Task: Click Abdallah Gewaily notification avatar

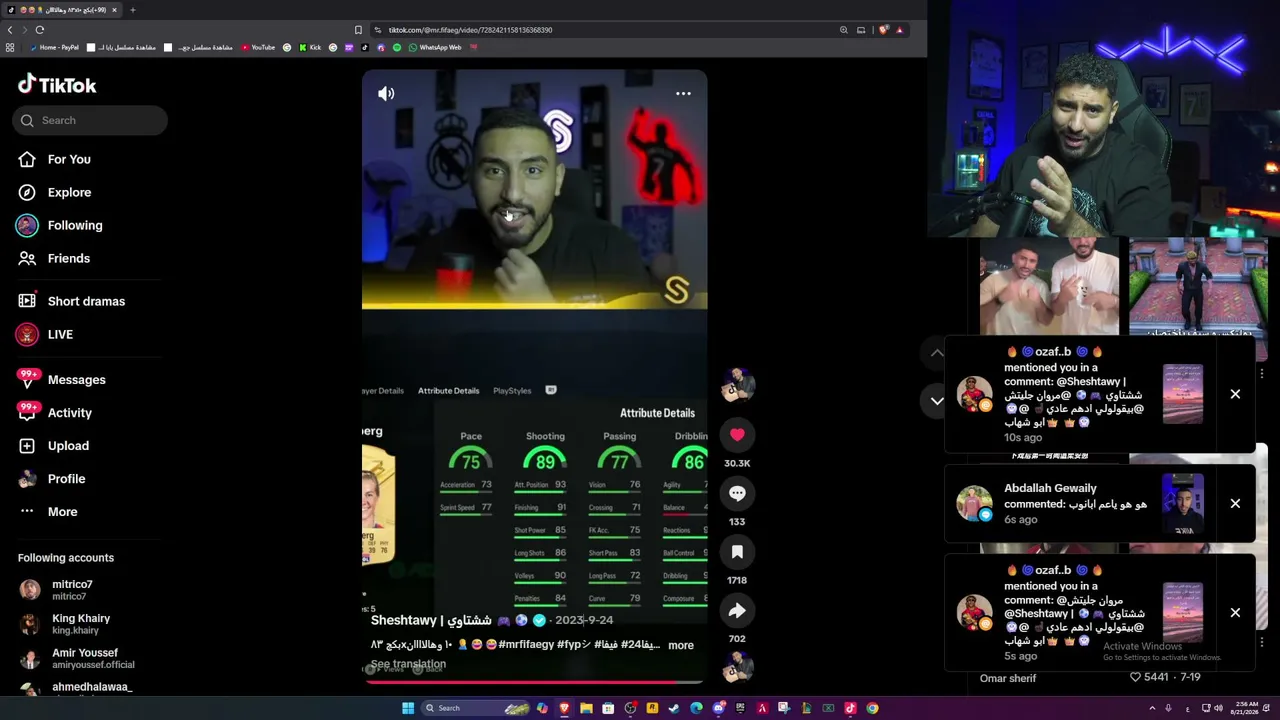Action: pos(974,504)
